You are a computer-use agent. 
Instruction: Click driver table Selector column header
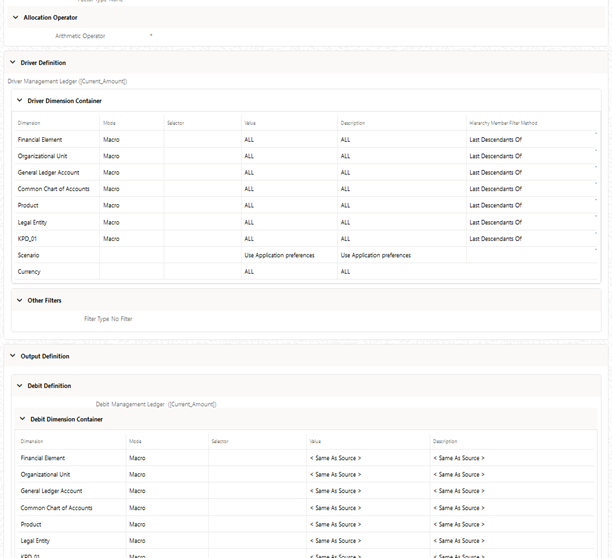[176, 123]
